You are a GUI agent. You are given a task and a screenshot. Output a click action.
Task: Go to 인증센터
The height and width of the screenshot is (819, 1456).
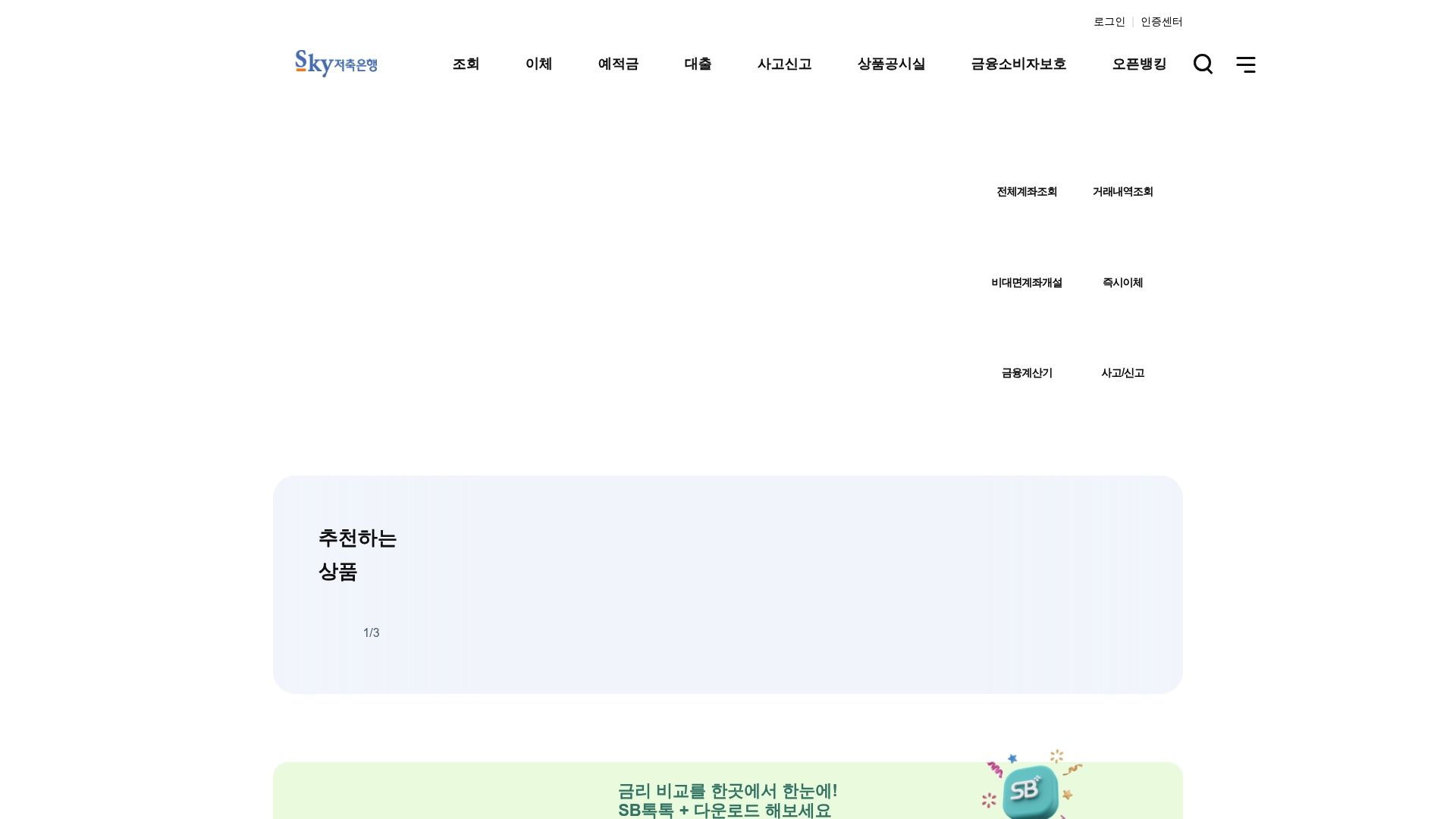pyautogui.click(x=1162, y=22)
